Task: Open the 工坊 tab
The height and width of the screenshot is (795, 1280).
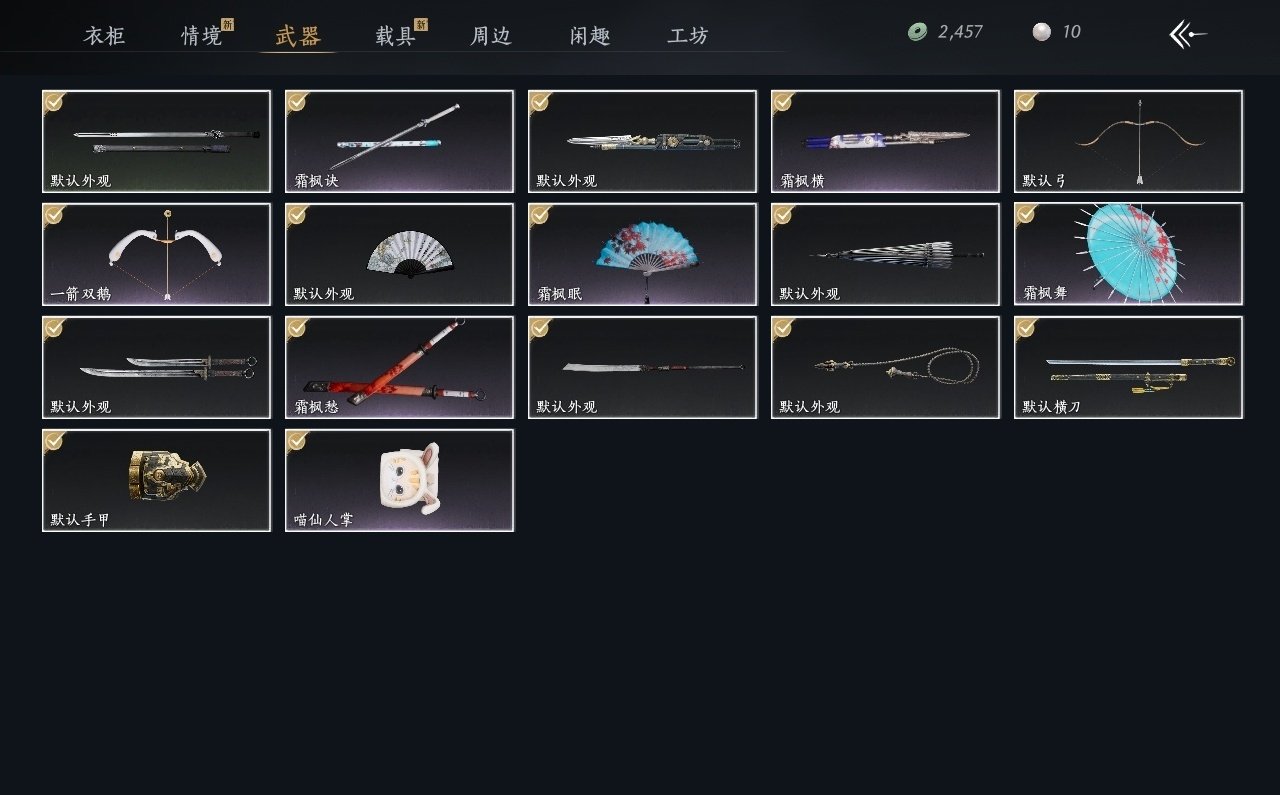Action: (688, 36)
